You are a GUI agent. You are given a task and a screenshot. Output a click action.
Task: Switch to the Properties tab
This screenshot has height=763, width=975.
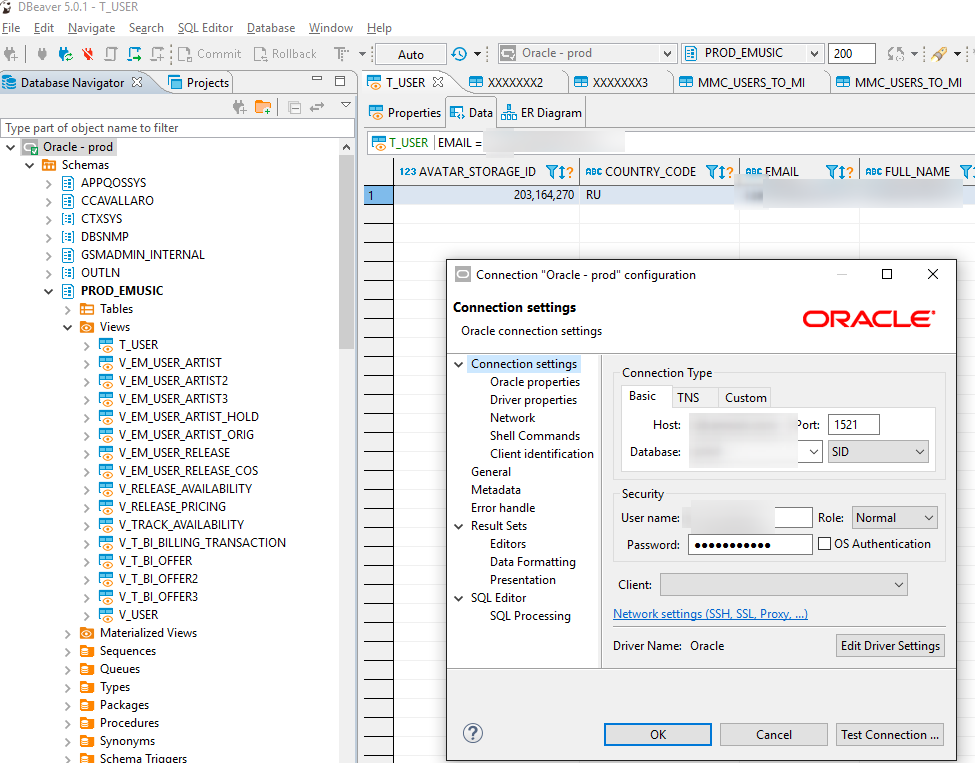(x=405, y=113)
